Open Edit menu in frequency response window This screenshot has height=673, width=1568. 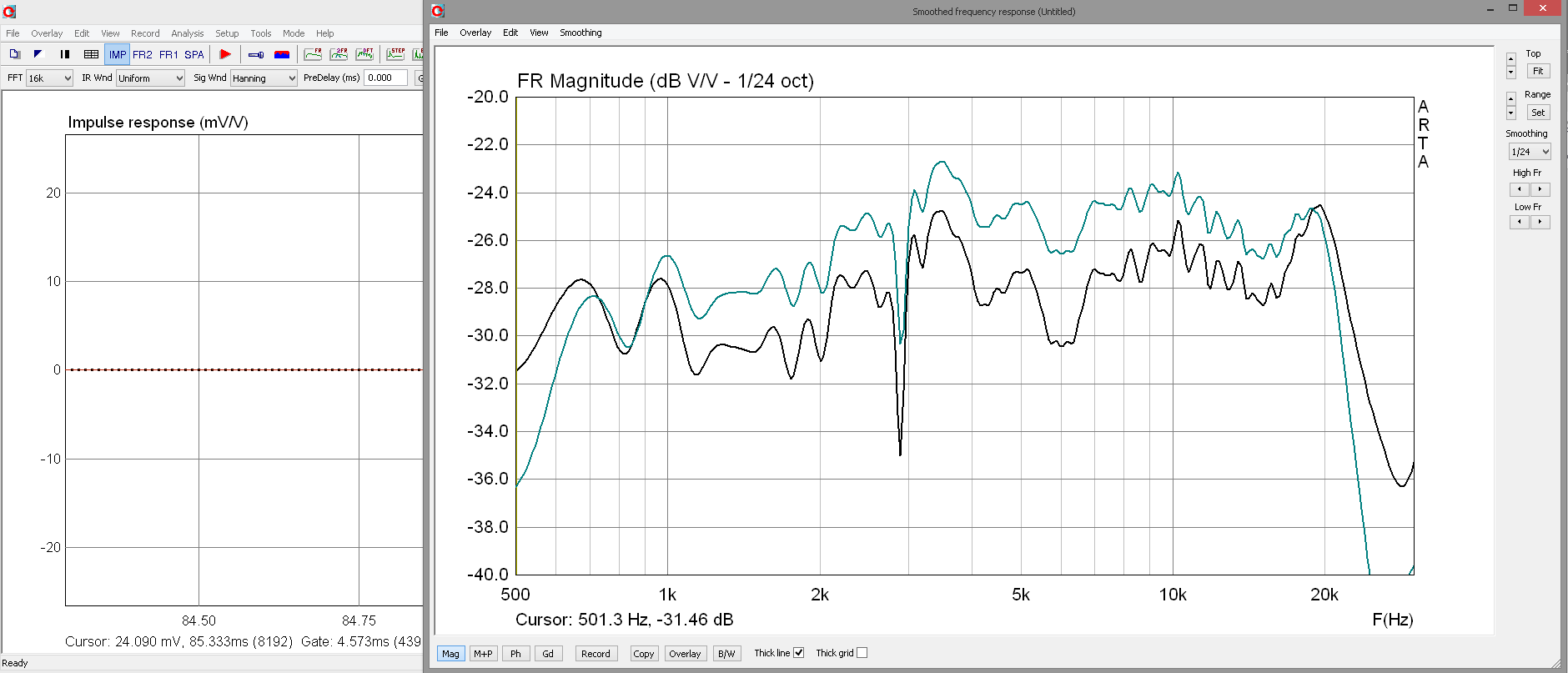[x=510, y=33]
